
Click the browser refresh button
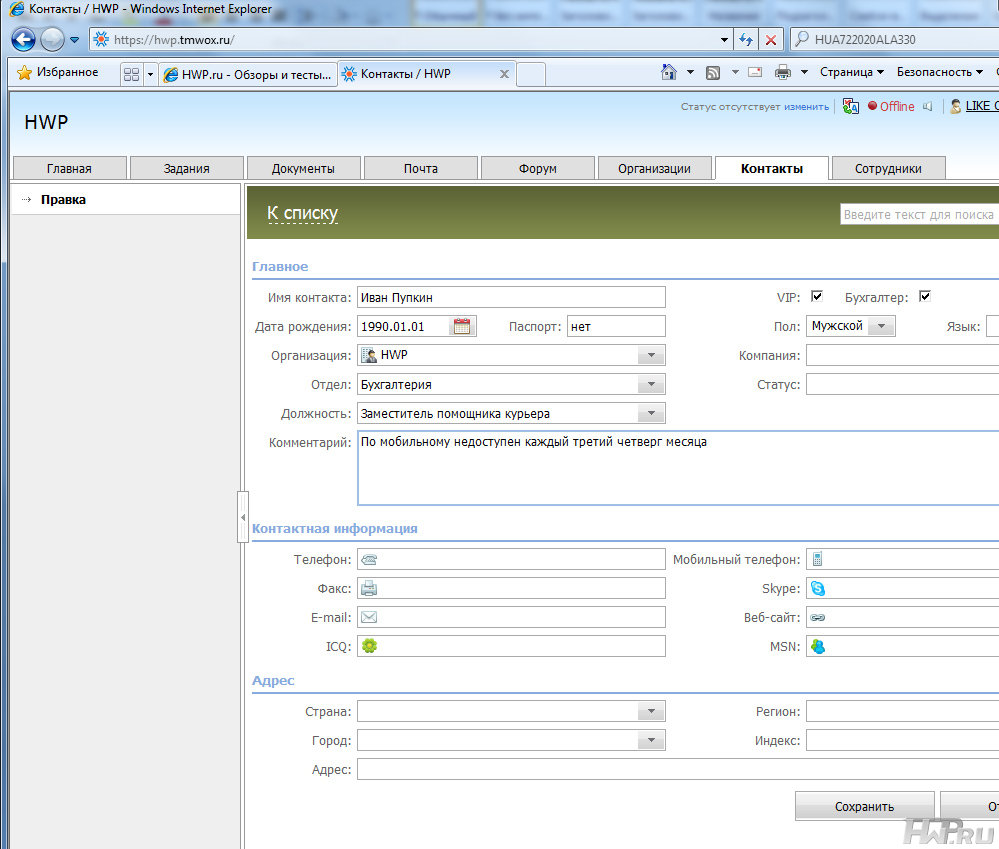[x=746, y=40]
